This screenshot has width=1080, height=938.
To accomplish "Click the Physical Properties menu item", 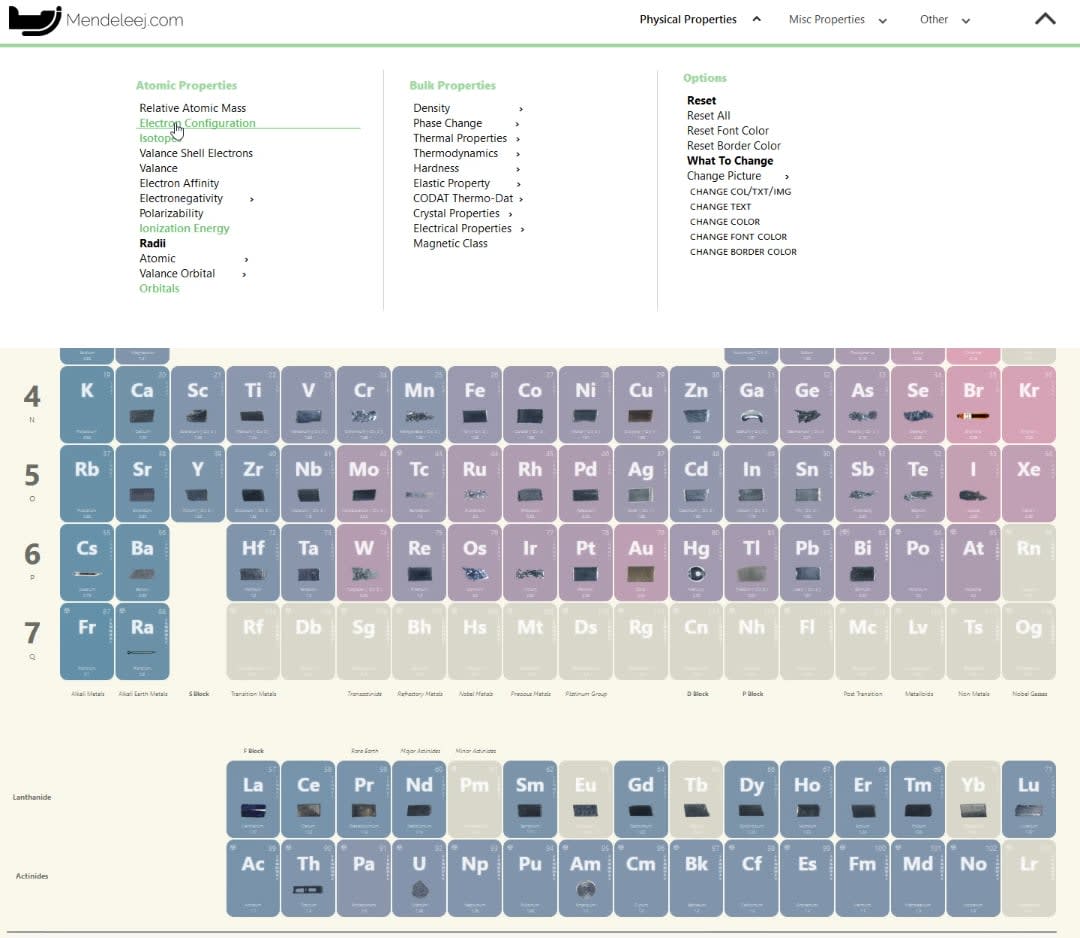I will [687, 19].
